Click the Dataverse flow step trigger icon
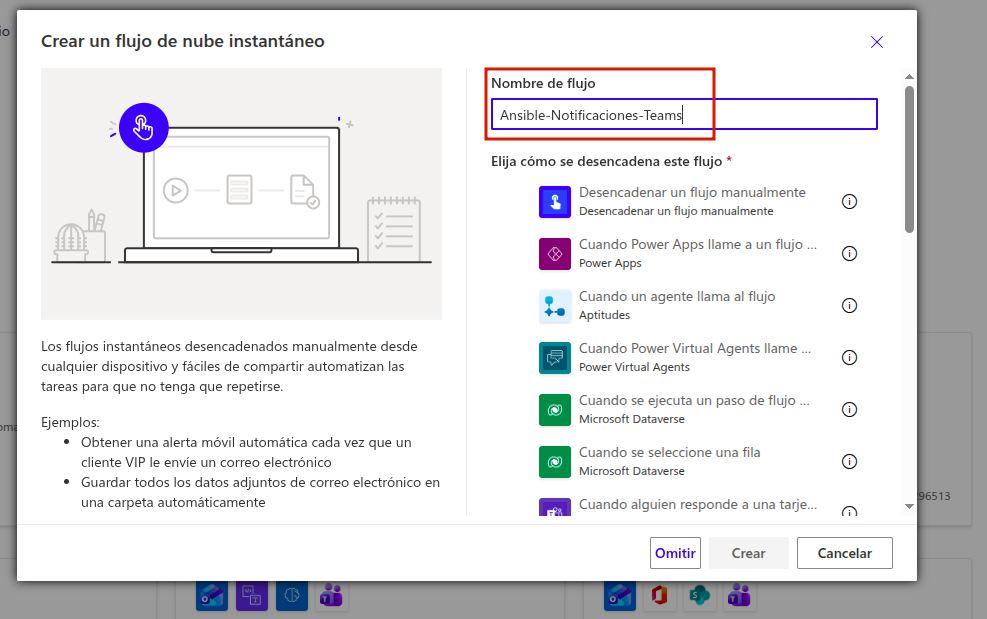The image size is (987, 619). tap(554, 410)
